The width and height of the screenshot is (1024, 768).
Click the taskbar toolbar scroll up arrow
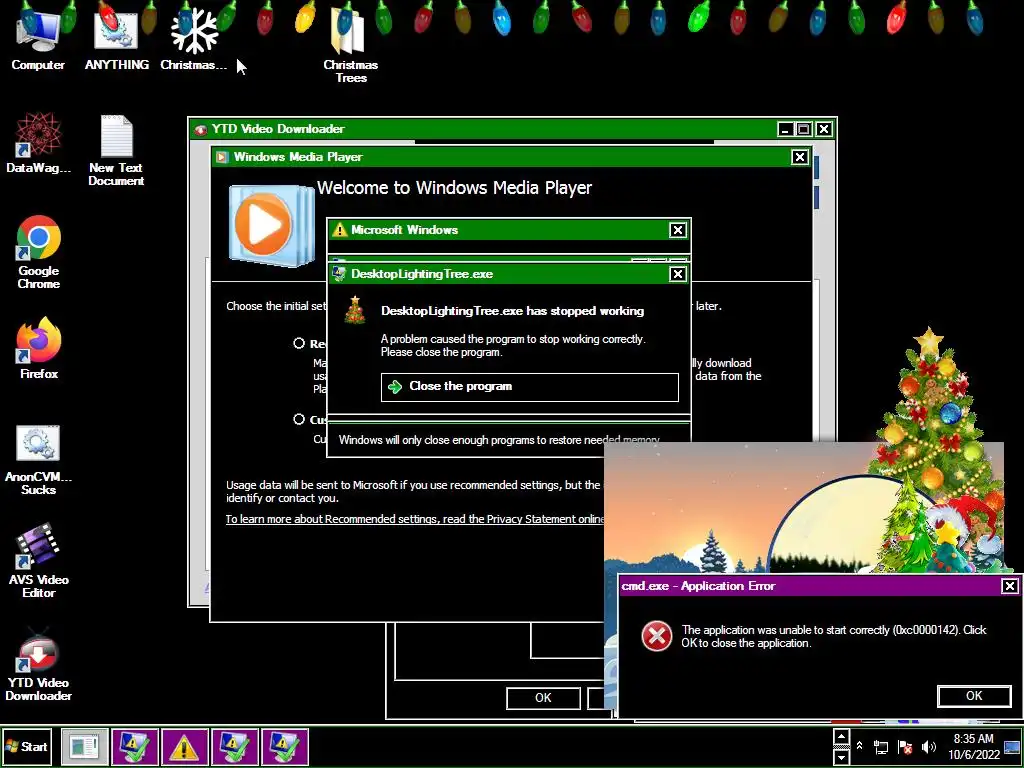point(841,737)
